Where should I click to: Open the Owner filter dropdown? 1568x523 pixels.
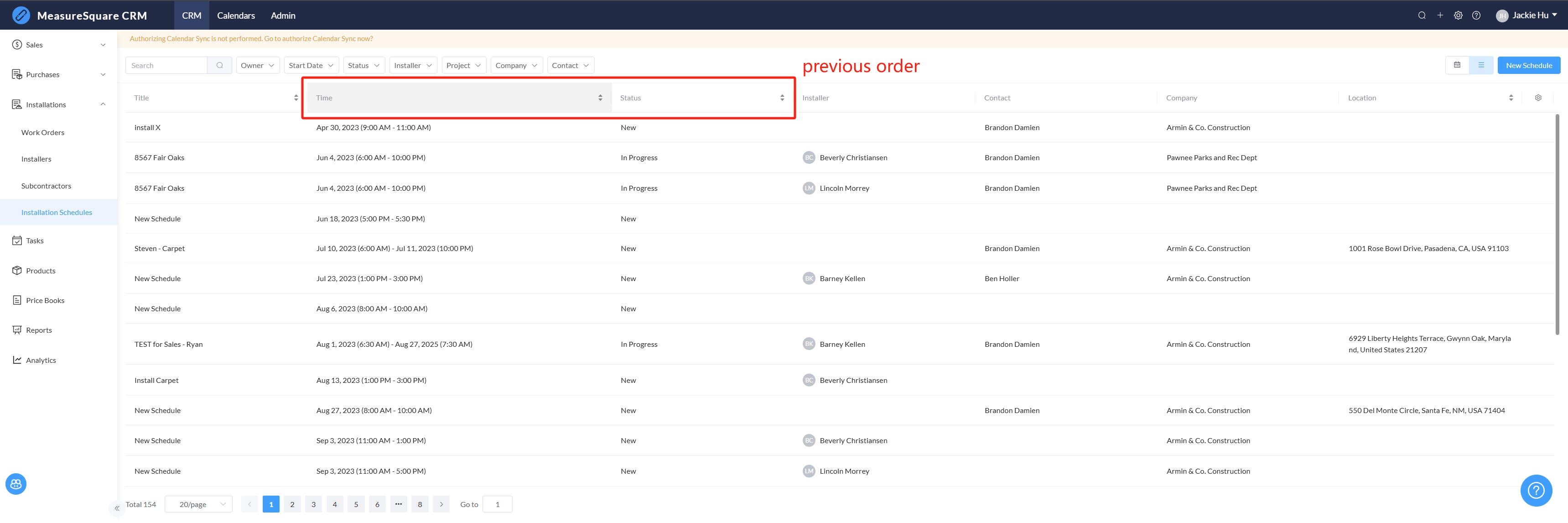258,65
